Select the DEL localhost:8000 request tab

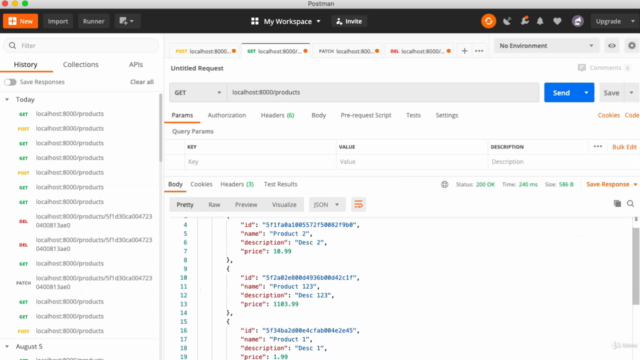(420, 51)
